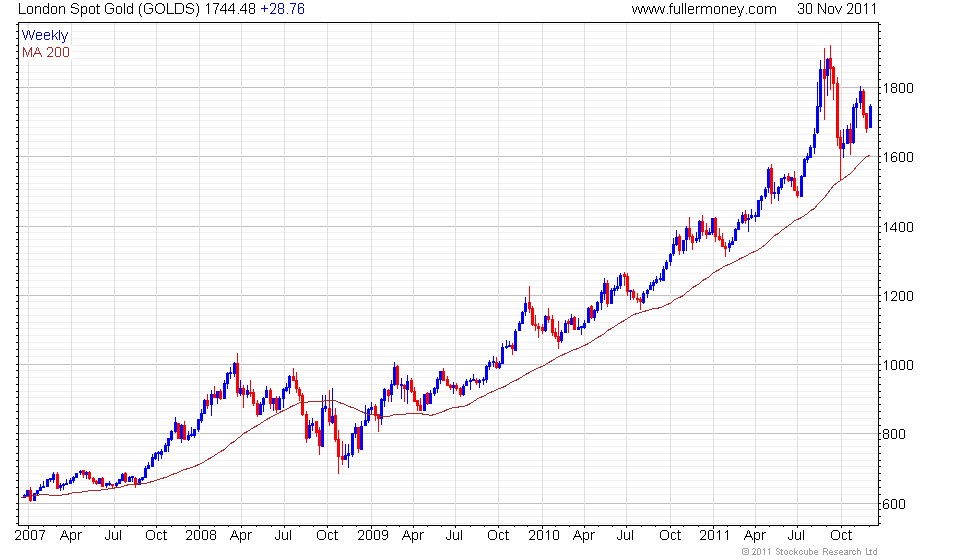Screen dimensions: 960x560
Task: Click the 1800 price axis label
Action: click(898, 88)
